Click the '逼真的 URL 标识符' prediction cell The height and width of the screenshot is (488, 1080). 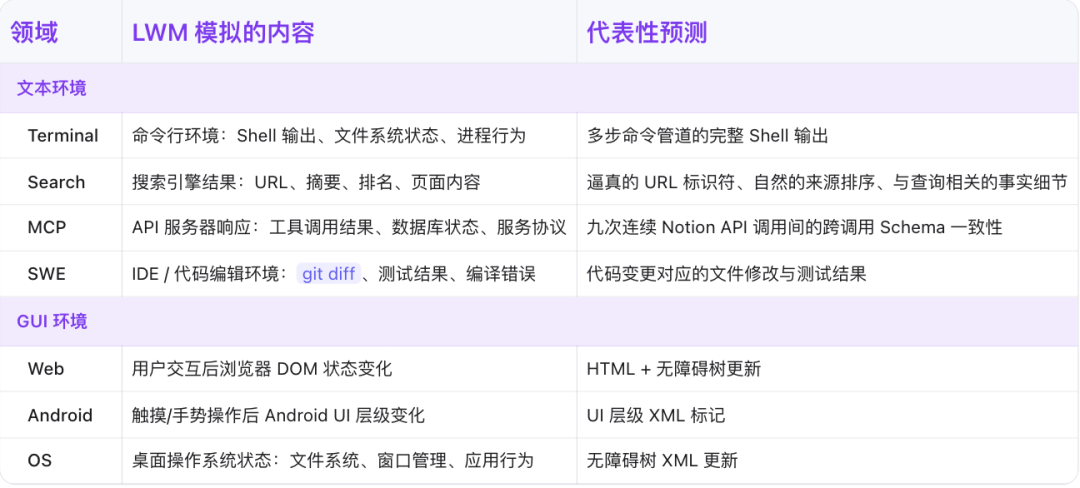[x=827, y=182]
